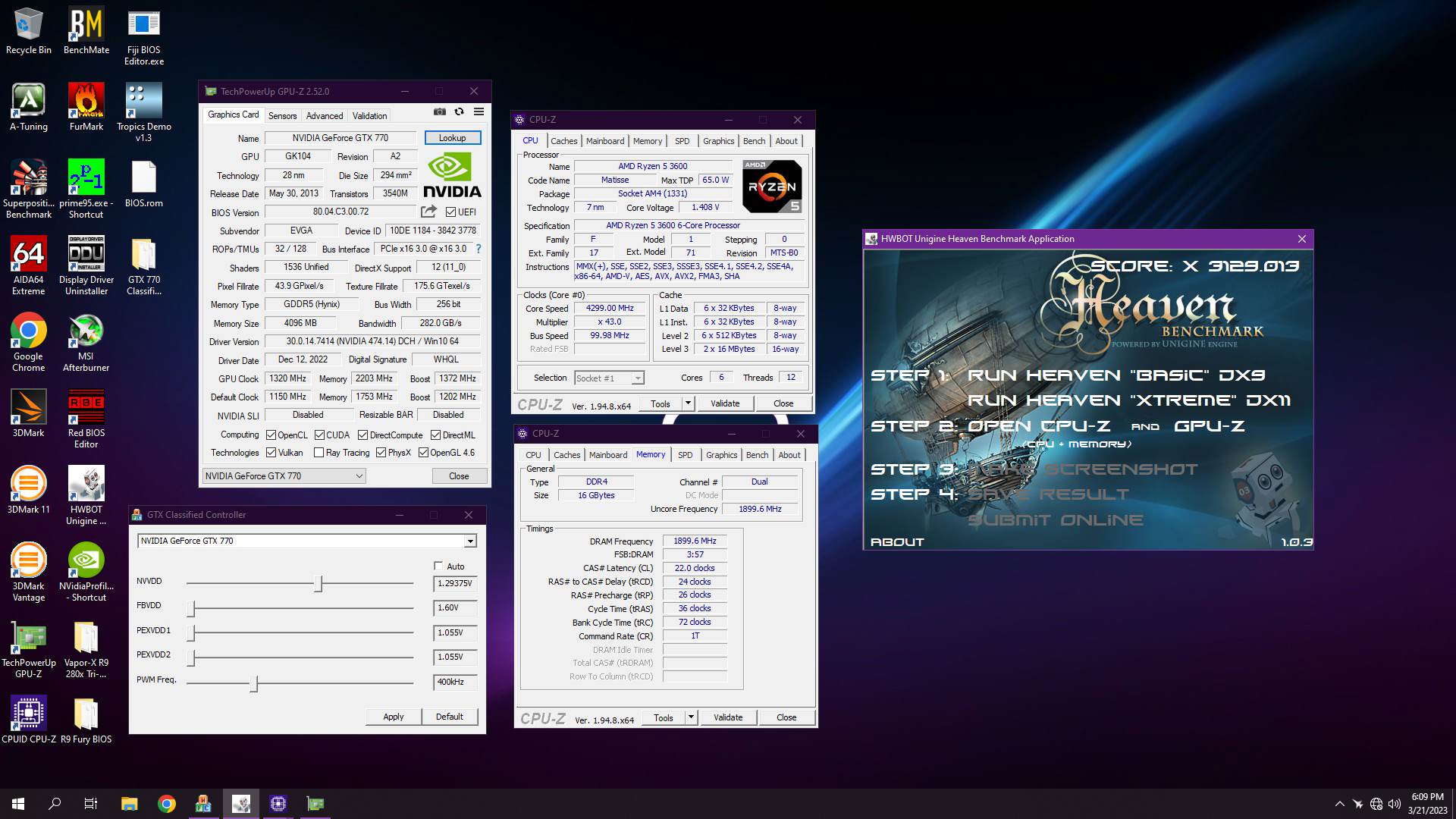Click the Default button in Classified Controller
Screen dimensions: 1456x819
click(450, 717)
